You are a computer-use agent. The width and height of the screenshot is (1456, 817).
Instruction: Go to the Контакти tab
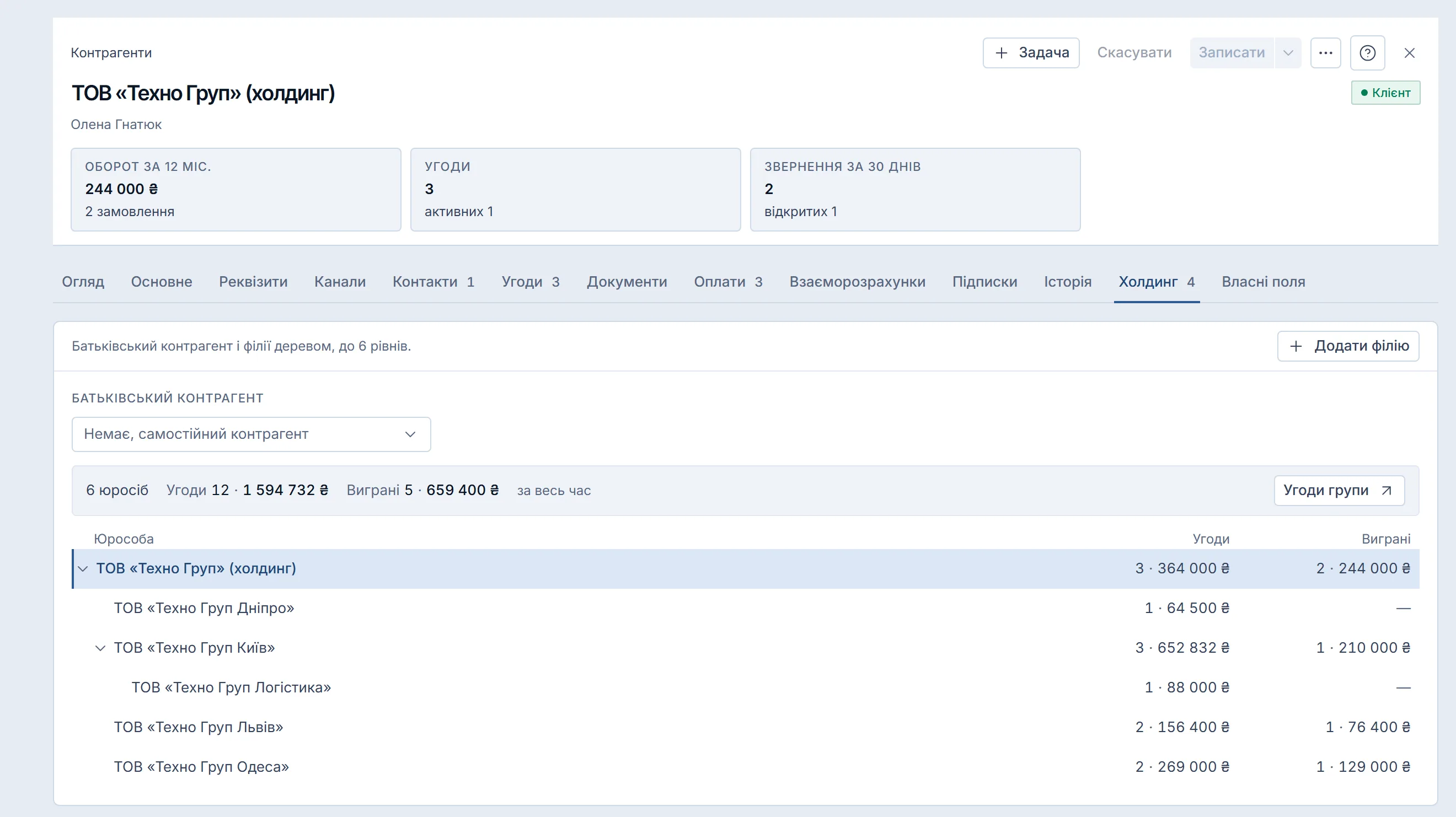click(x=433, y=281)
